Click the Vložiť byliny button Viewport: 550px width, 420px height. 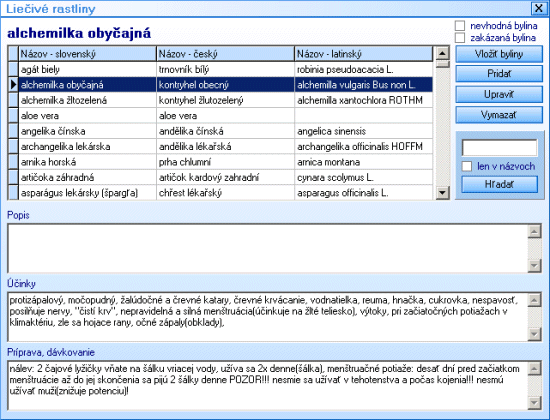[499, 54]
